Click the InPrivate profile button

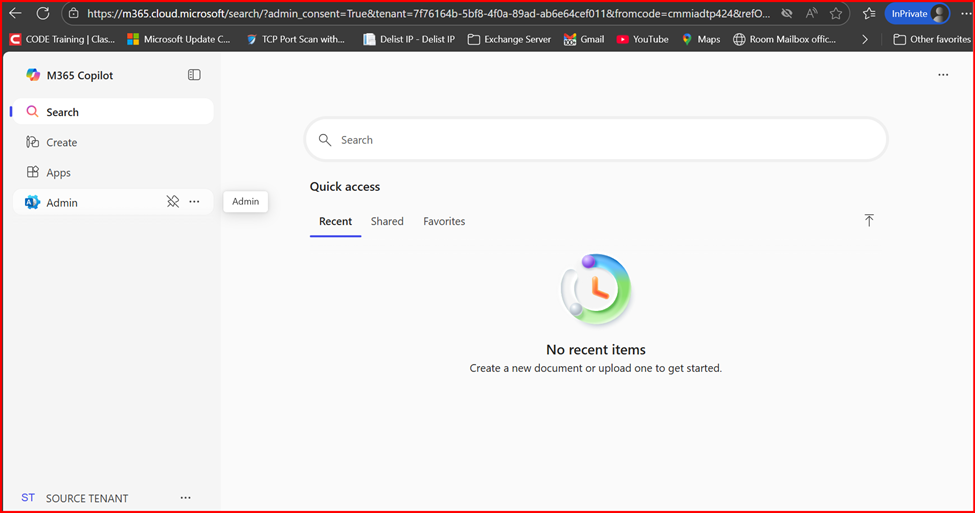click(916, 14)
